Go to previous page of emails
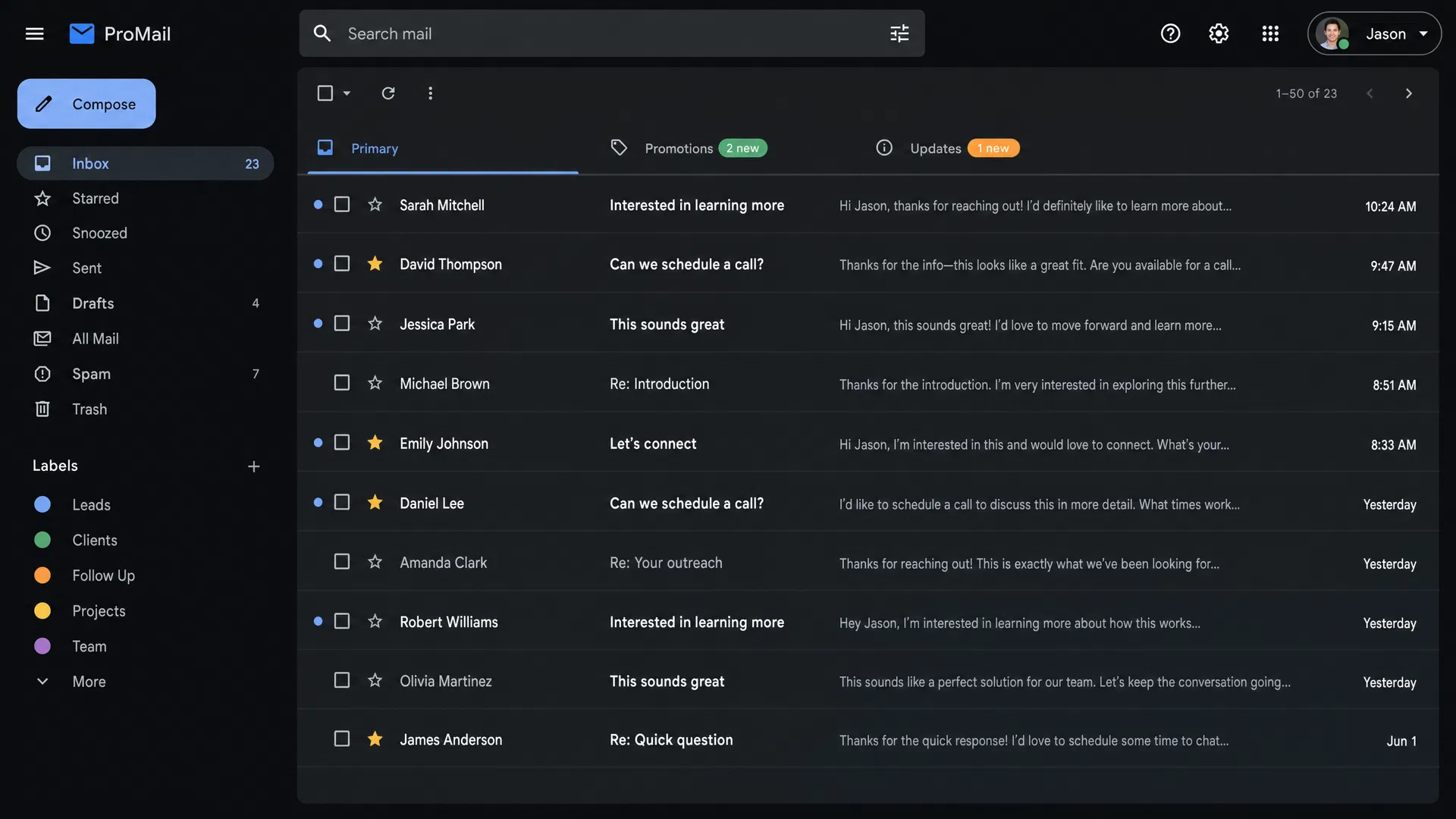The width and height of the screenshot is (1456, 819). [x=1370, y=93]
